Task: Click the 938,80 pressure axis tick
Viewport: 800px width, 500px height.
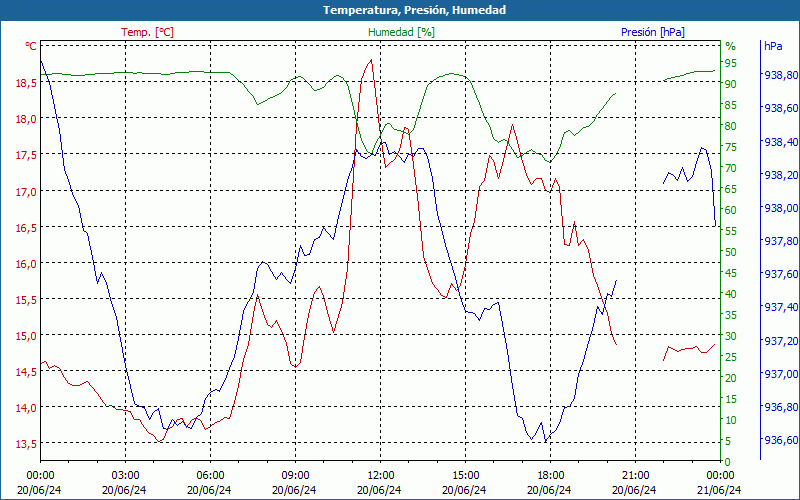Action: click(x=781, y=75)
